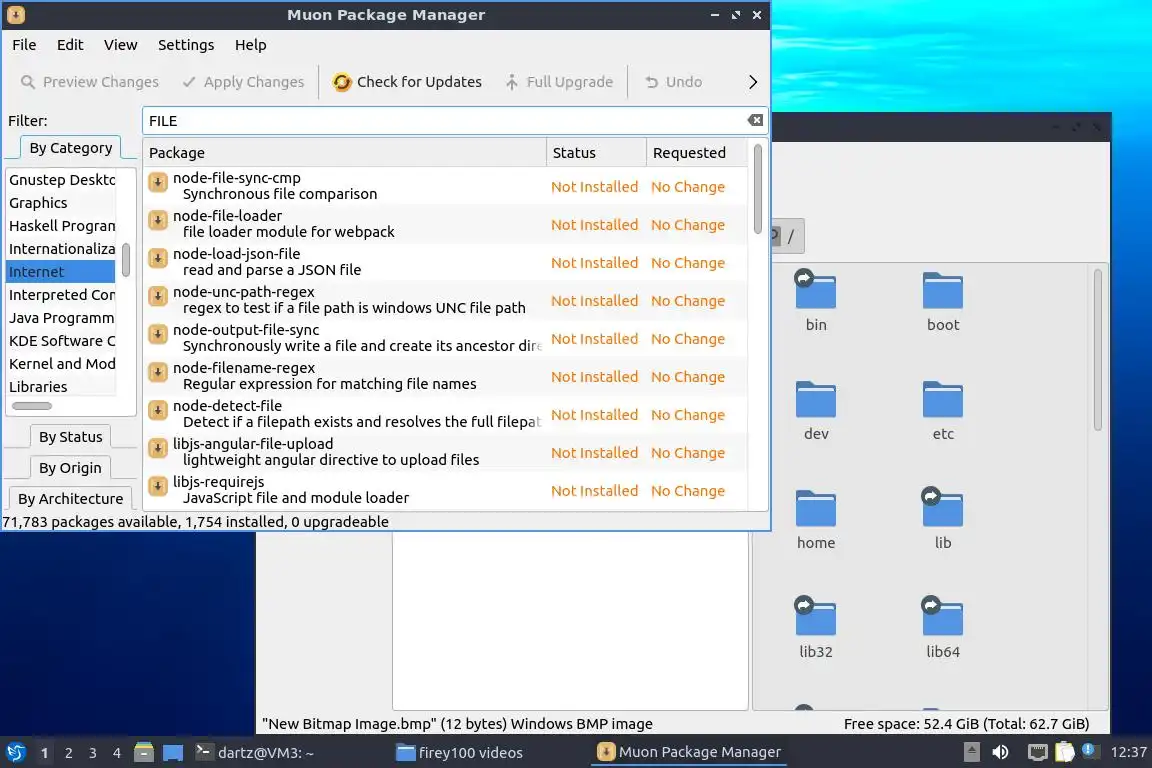Select the Kernel and Modules category
The height and width of the screenshot is (768, 1152).
(x=61, y=364)
